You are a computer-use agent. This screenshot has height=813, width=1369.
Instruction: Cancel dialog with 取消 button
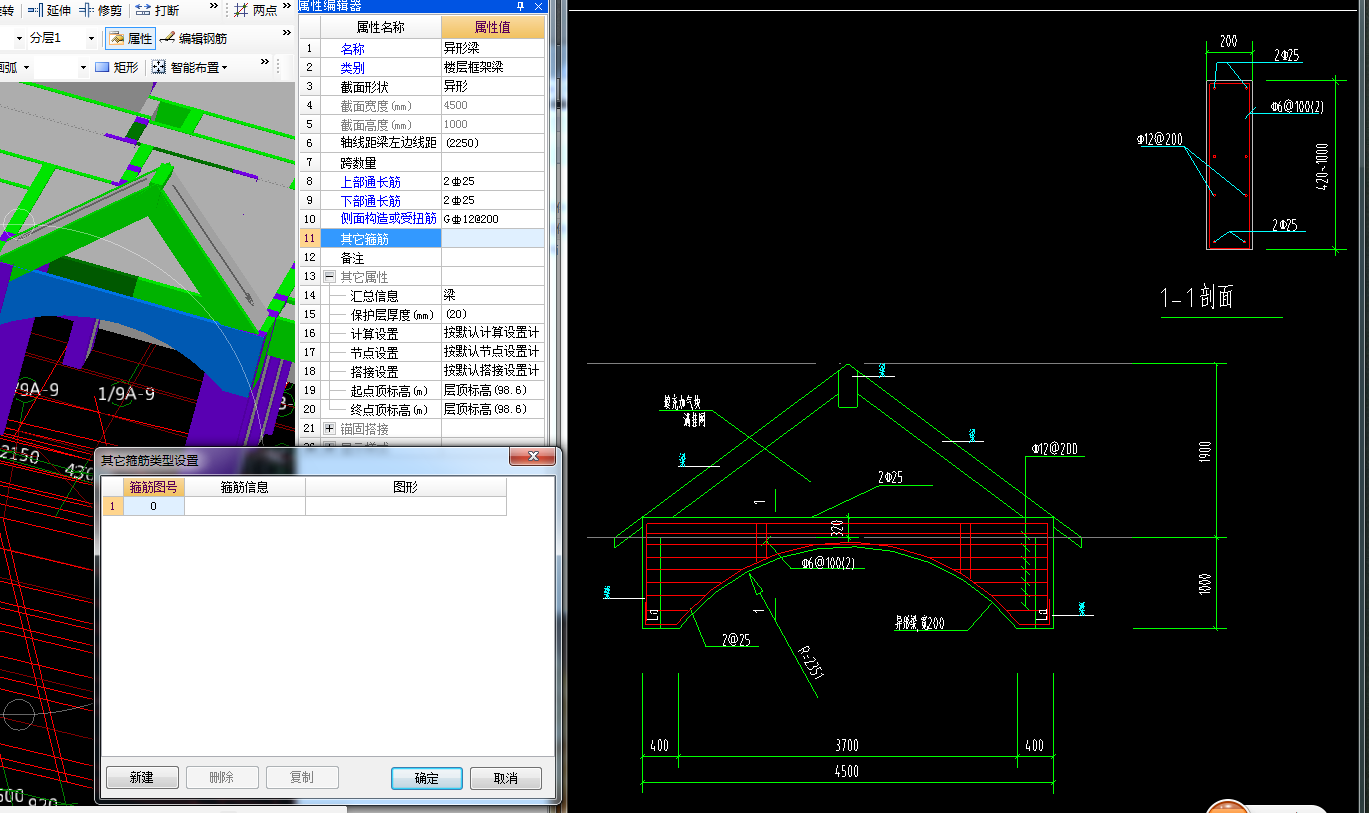pyautogui.click(x=506, y=778)
